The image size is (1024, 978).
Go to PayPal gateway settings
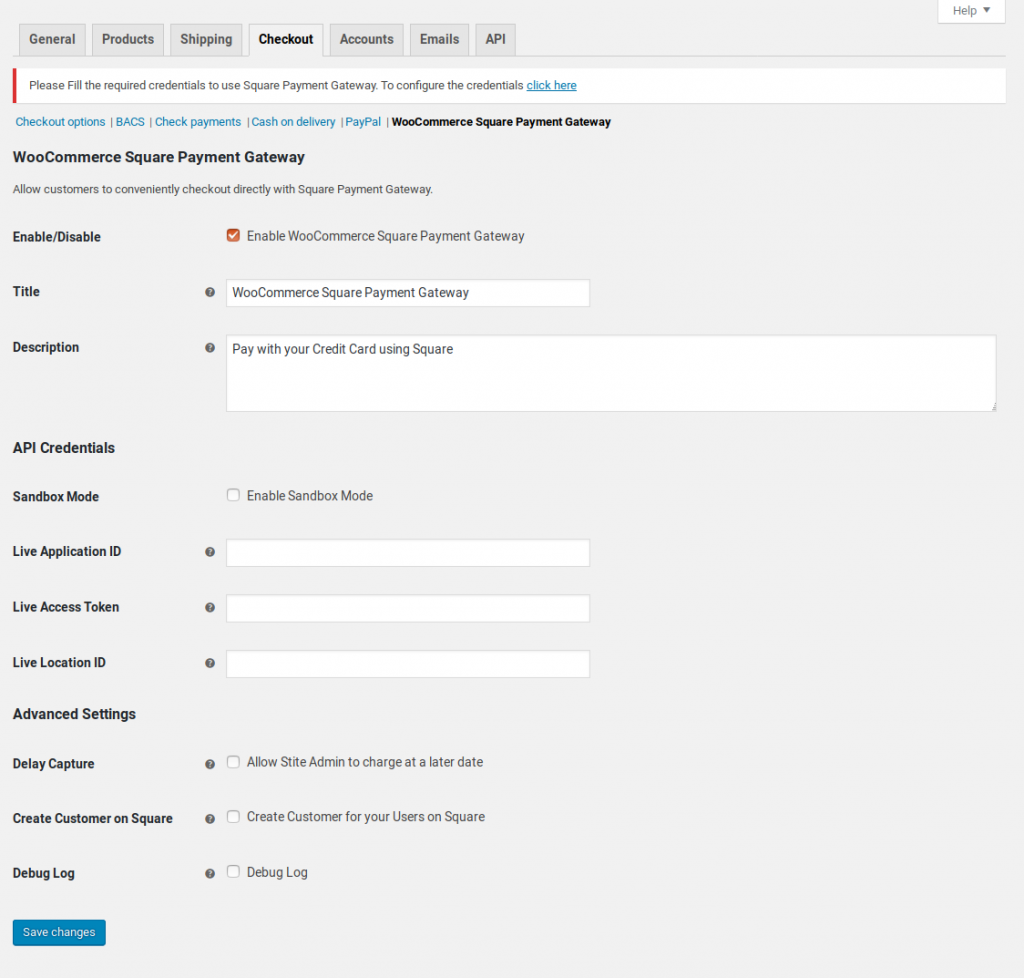(363, 122)
